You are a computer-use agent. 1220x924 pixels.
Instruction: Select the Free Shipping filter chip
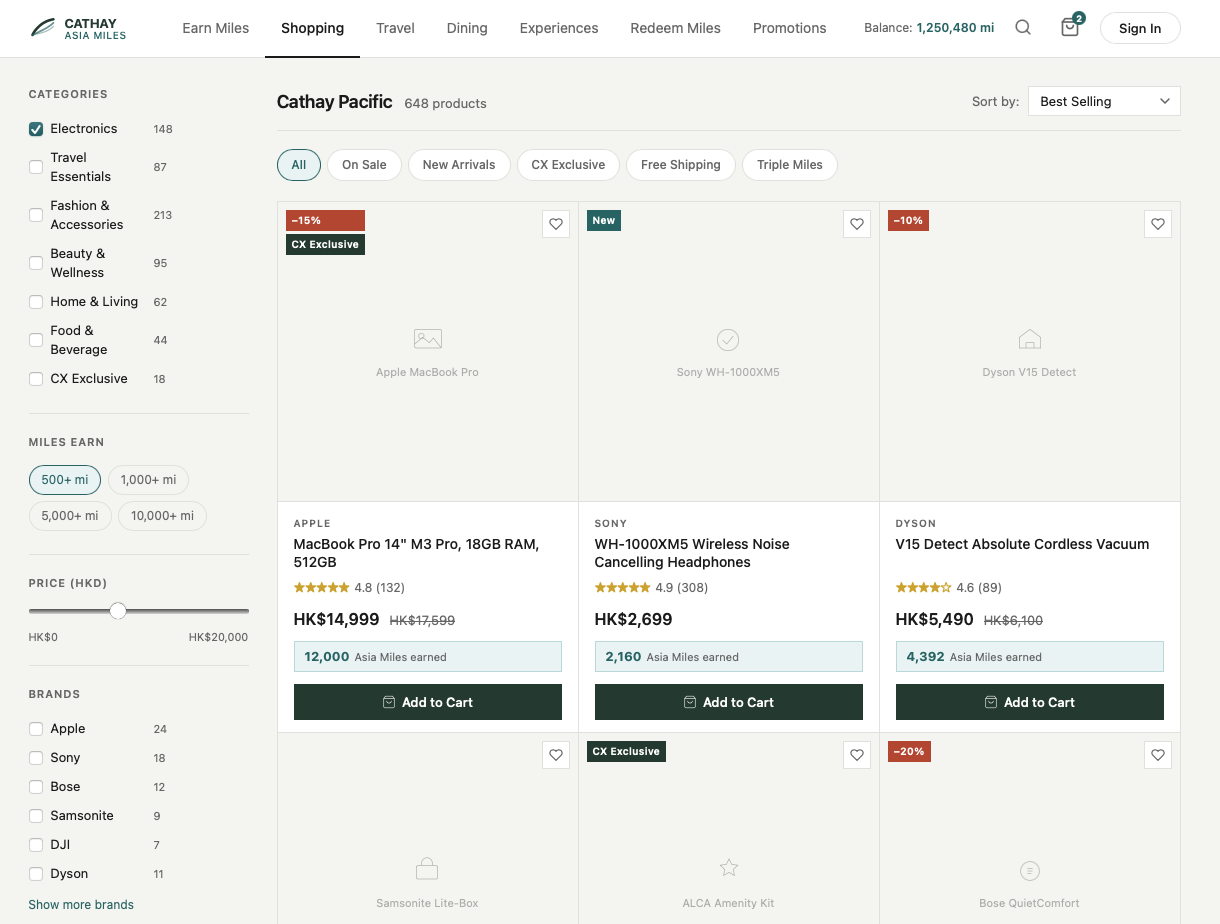[x=681, y=165]
